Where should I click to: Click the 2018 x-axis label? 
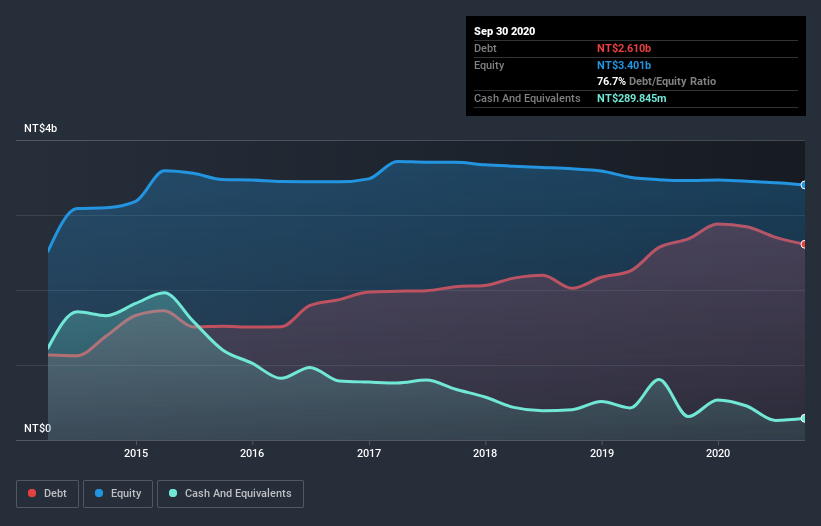point(485,453)
